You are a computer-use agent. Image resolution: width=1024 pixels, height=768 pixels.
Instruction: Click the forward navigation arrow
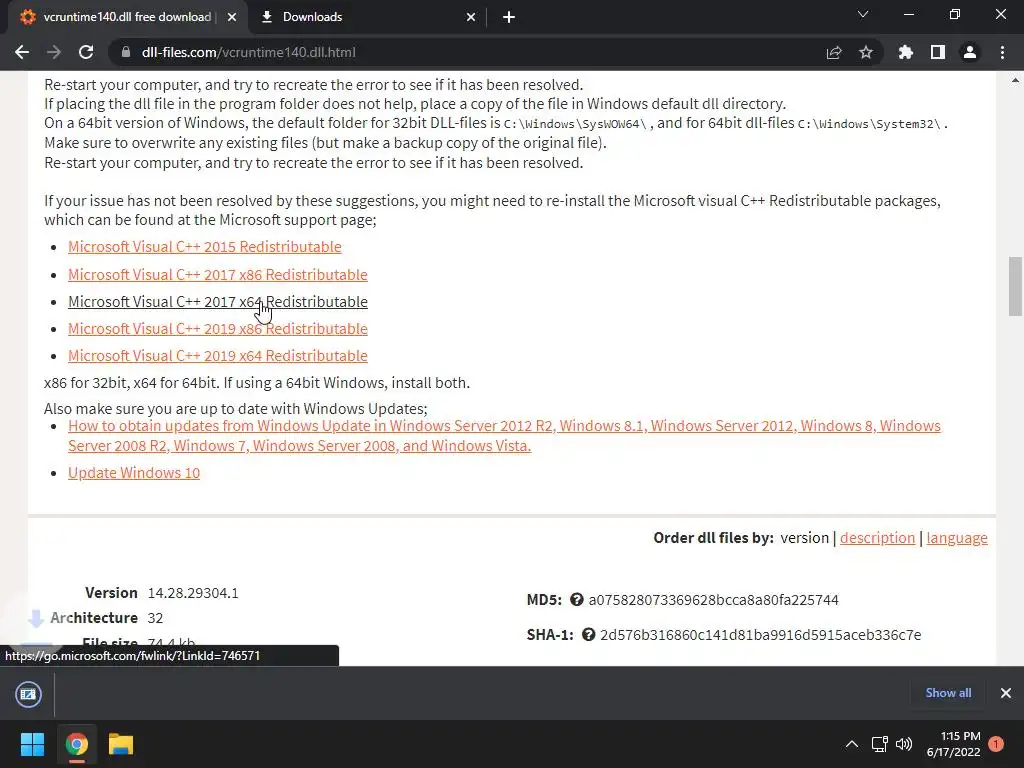pyautogui.click(x=54, y=52)
